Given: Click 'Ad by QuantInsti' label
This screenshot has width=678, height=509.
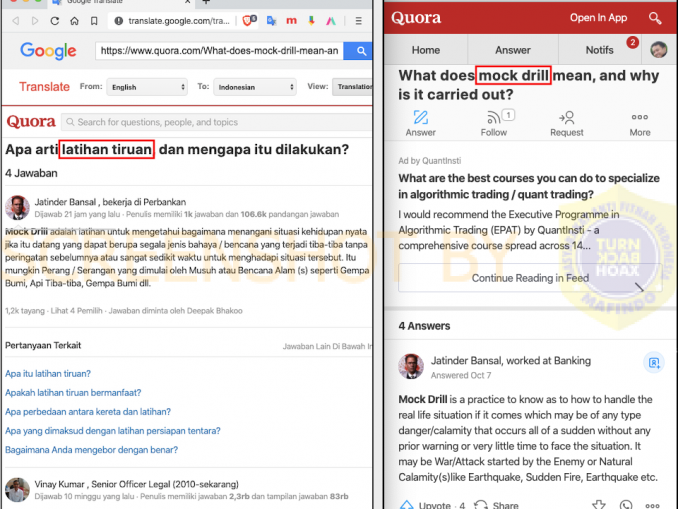Looking at the screenshot, I should pyautogui.click(x=429, y=161).
